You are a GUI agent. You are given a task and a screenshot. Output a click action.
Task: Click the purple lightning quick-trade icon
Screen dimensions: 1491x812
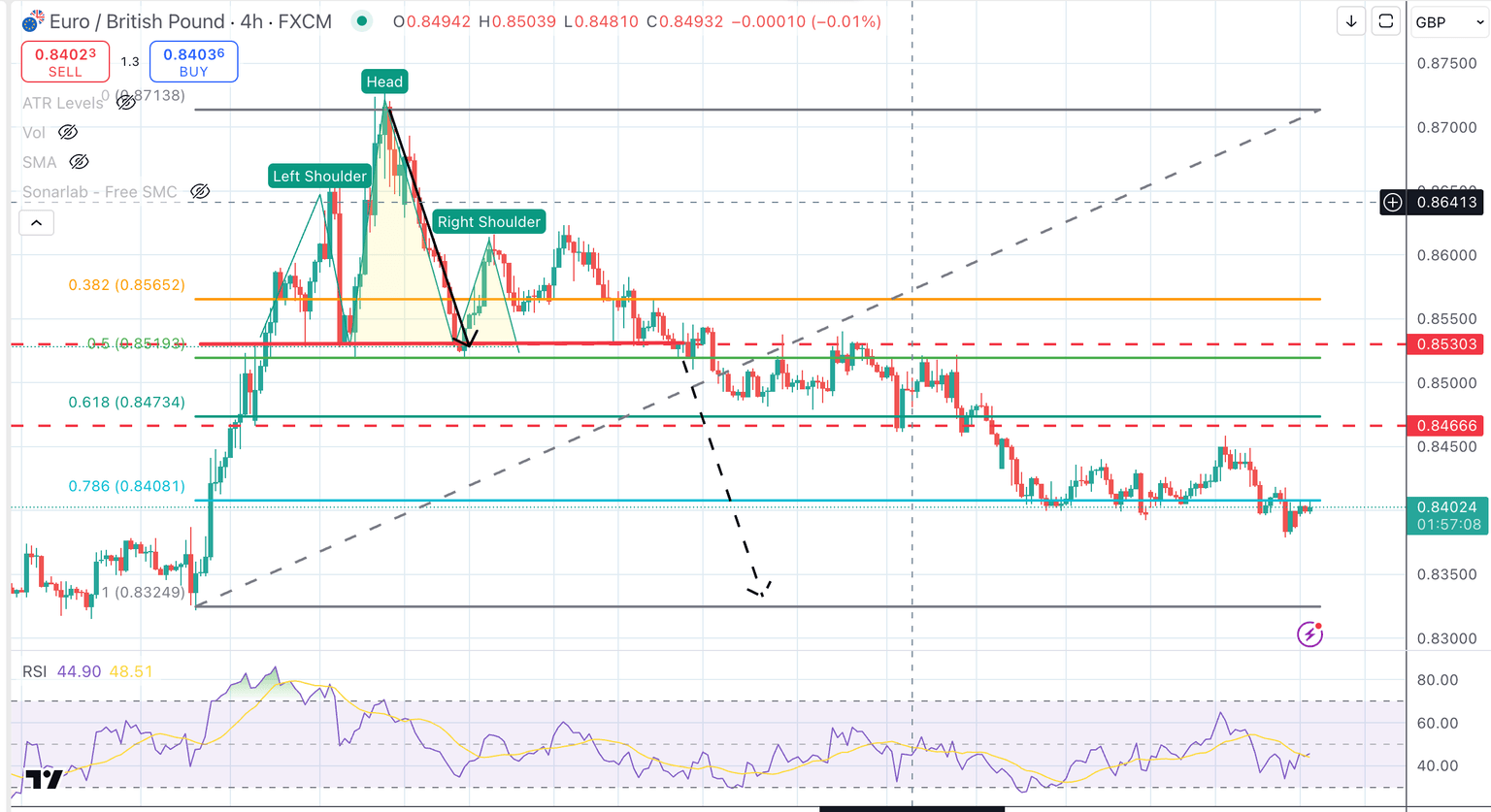click(x=1310, y=633)
